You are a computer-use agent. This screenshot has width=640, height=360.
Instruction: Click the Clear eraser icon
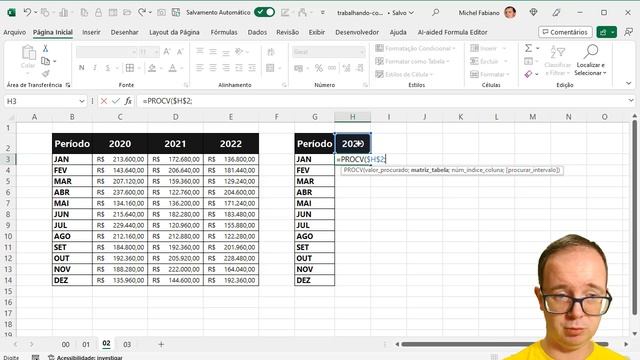(529, 74)
